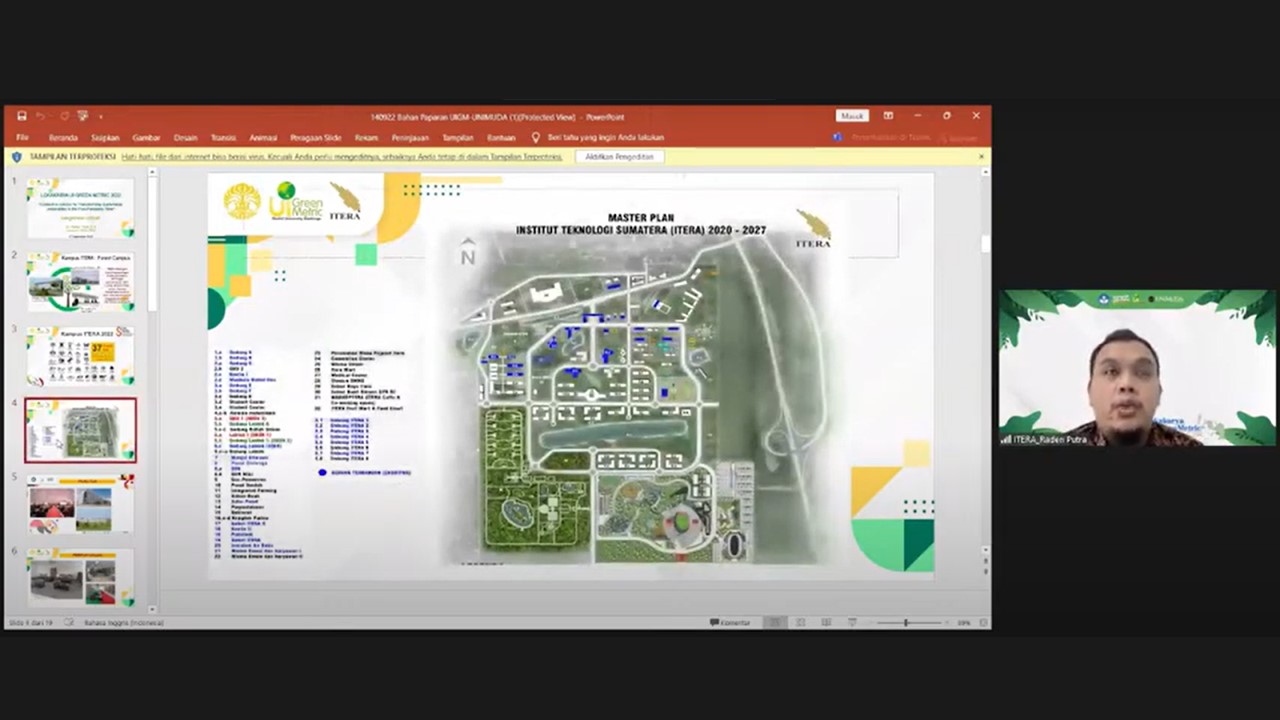Start slideshow from Quick Access Toolbar icon
The width and height of the screenshot is (1280, 720).
click(83, 116)
